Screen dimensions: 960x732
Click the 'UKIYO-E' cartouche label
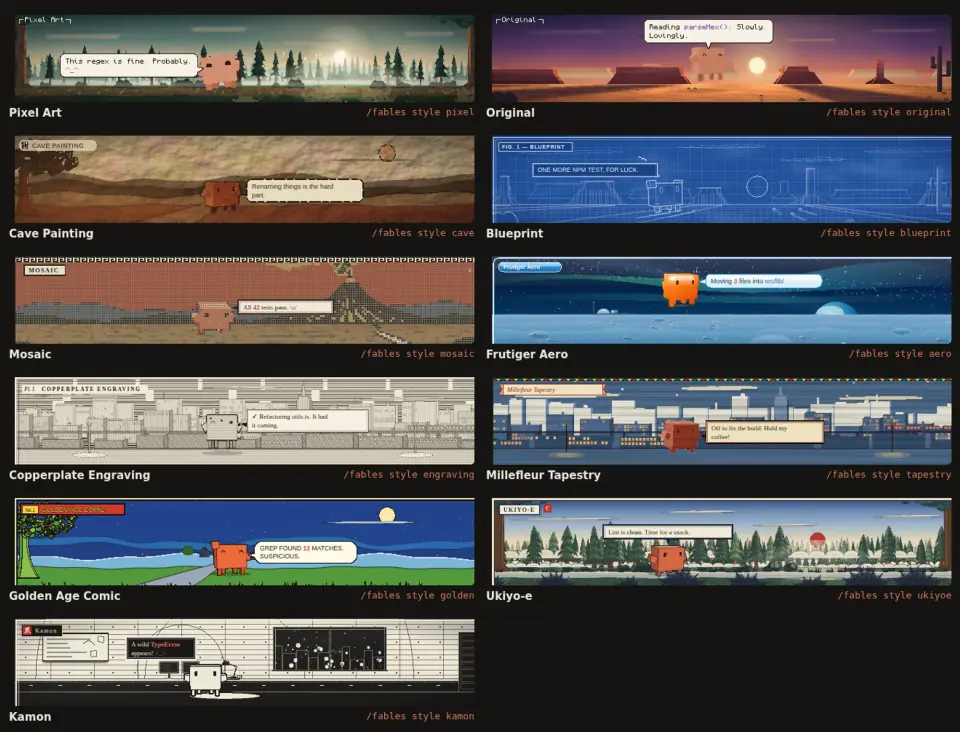point(519,509)
